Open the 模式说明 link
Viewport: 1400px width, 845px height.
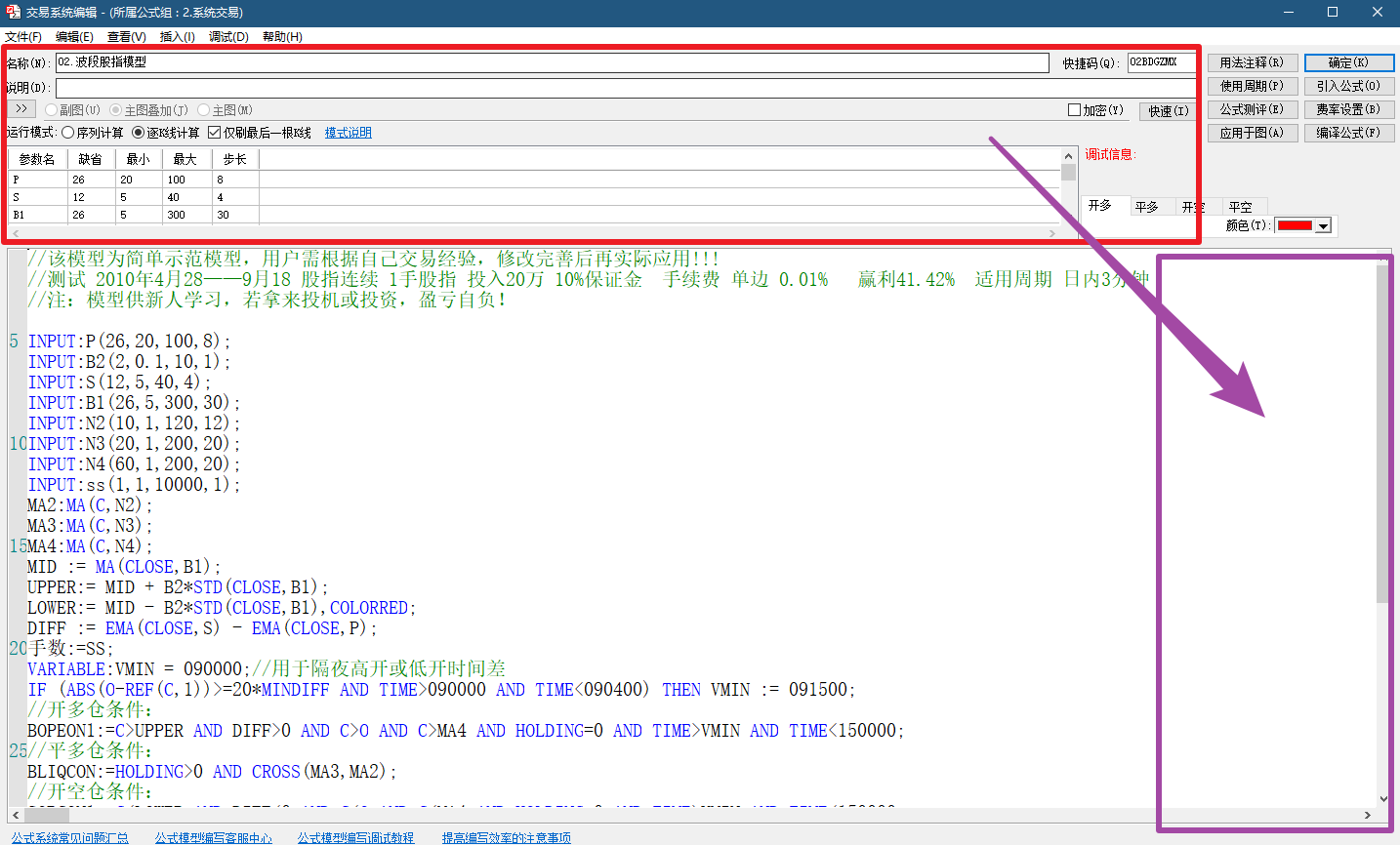coord(349,133)
